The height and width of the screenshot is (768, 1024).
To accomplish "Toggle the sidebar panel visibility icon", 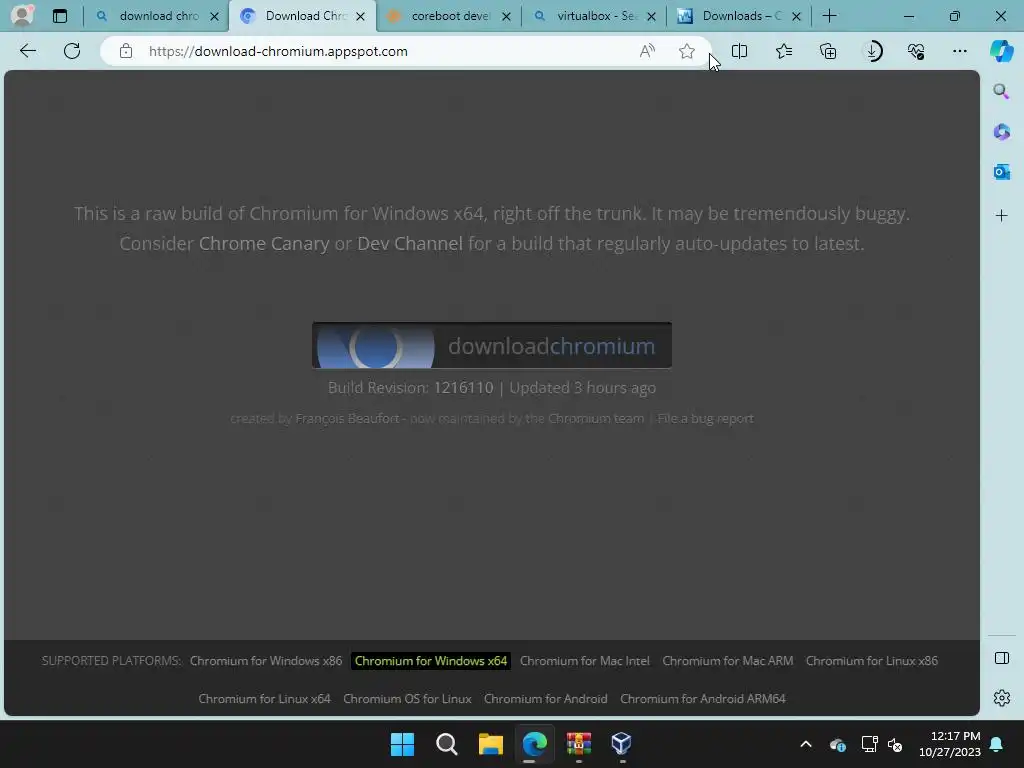I will tap(1001, 658).
